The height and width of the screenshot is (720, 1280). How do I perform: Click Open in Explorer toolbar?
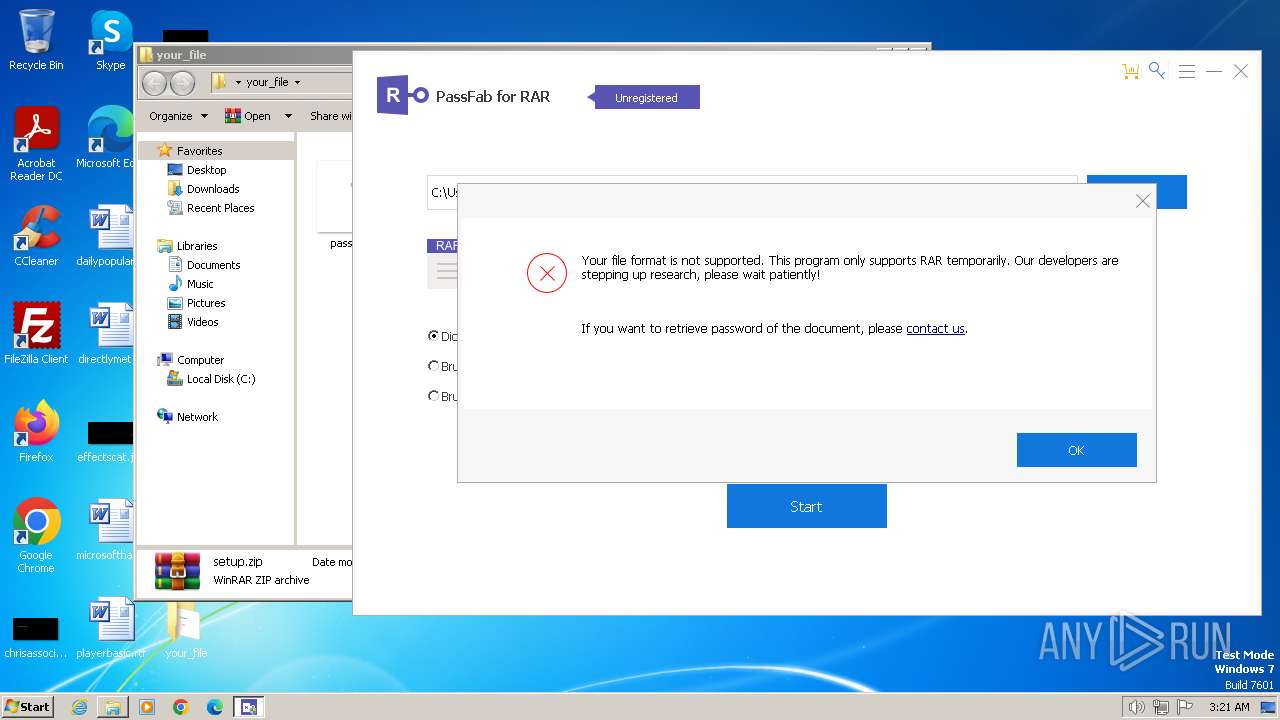pos(249,116)
